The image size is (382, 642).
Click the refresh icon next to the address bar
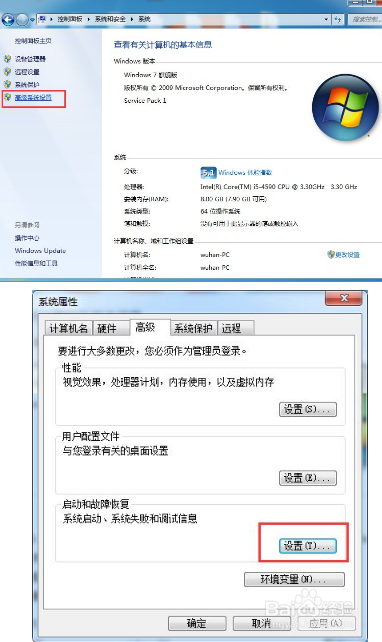338,19
